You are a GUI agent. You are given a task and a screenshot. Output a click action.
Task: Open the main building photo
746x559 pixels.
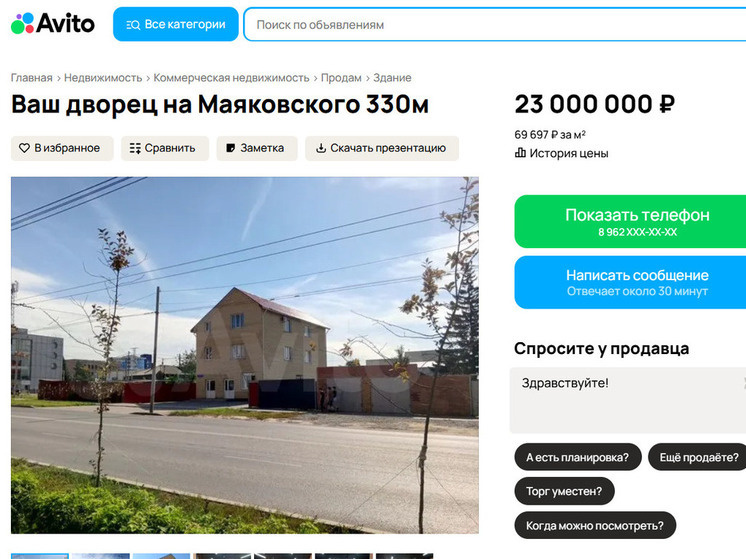point(245,355)
